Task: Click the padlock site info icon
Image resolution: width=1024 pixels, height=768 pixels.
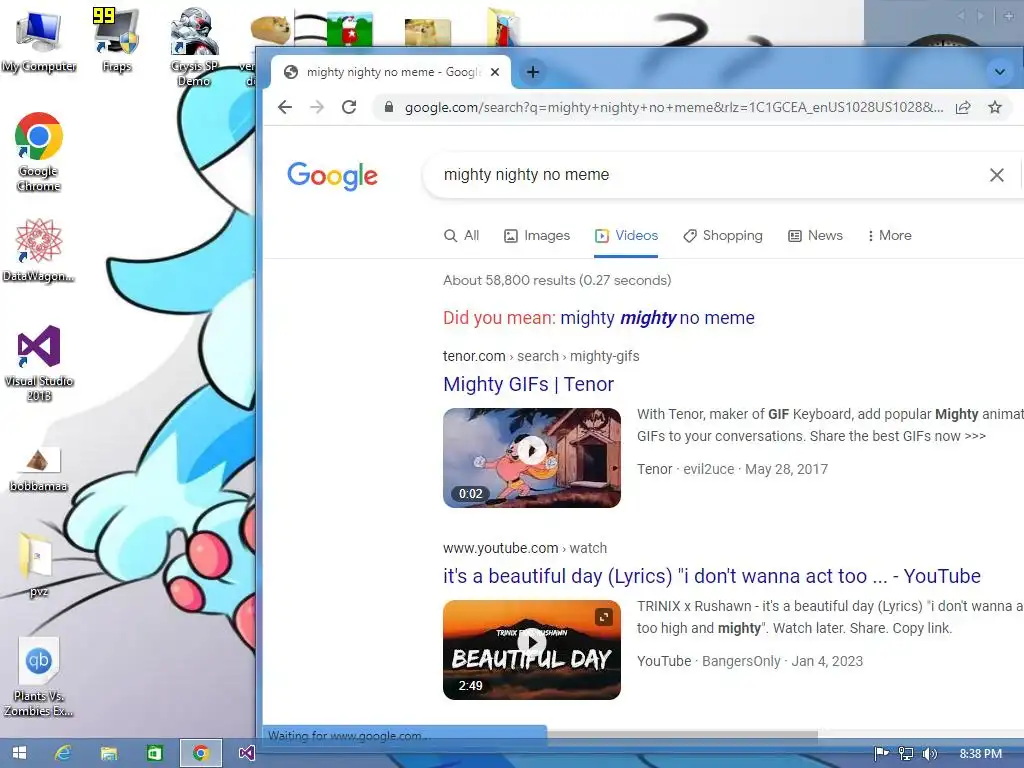Action: (x=389, y=107)
